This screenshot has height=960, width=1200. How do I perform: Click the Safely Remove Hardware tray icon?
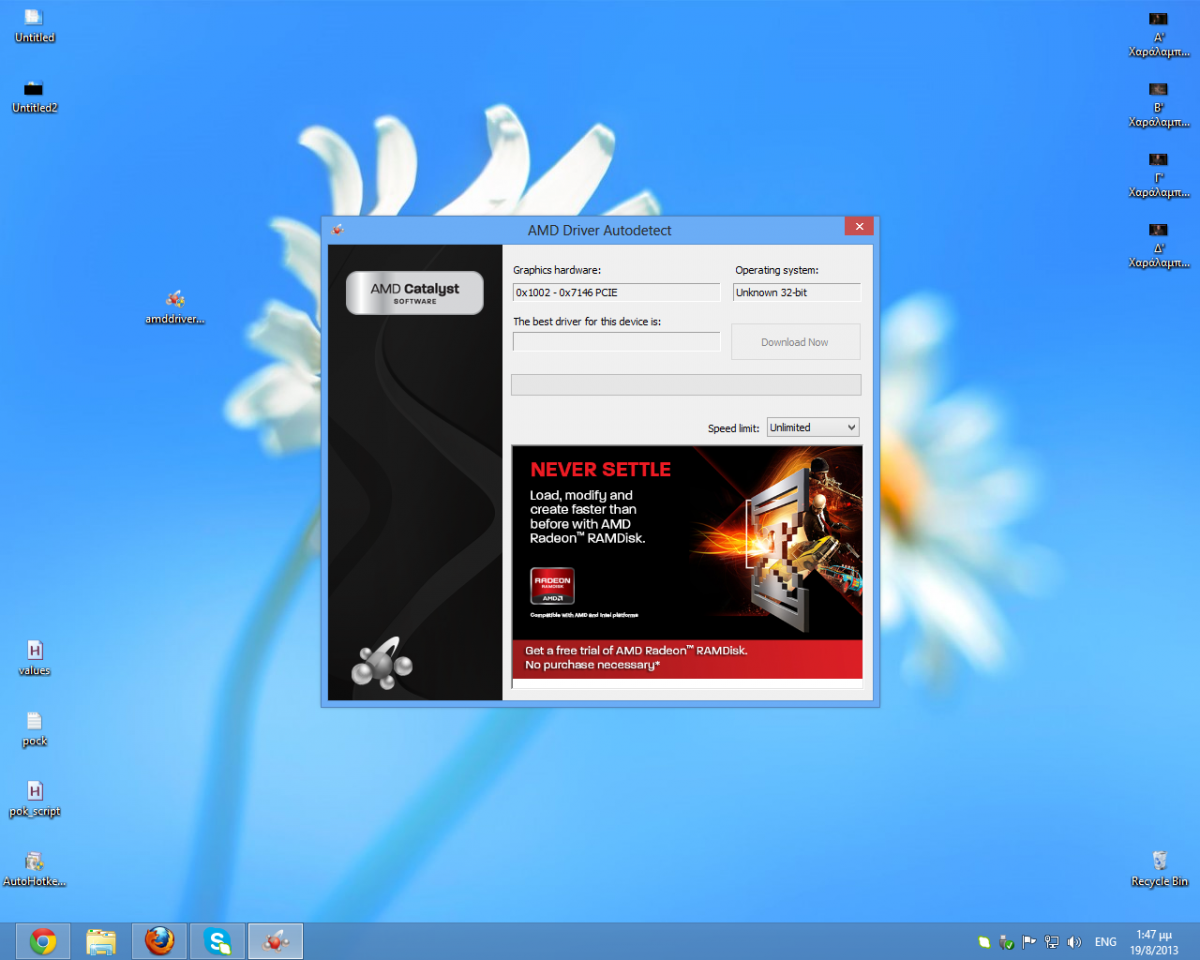click(1007, 942)
